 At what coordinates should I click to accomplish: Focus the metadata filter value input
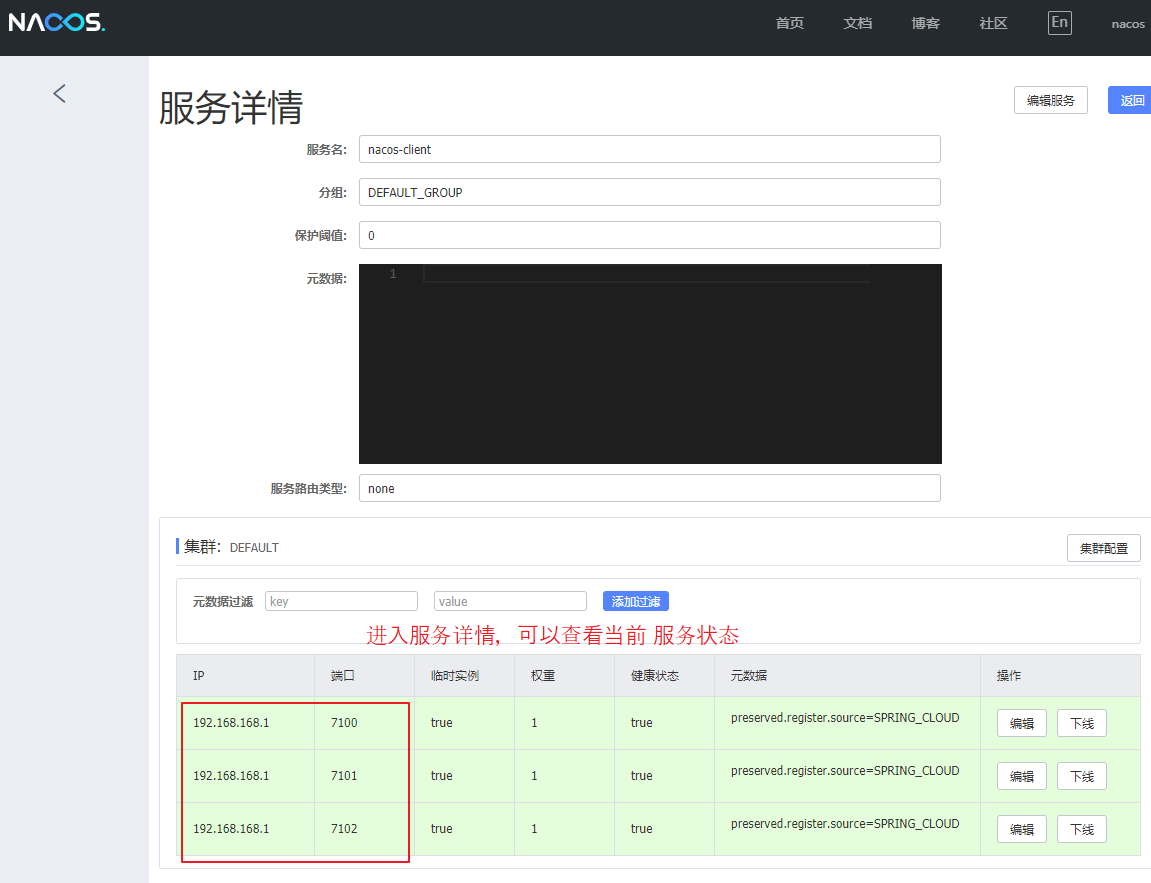click(x=510, y=601)
